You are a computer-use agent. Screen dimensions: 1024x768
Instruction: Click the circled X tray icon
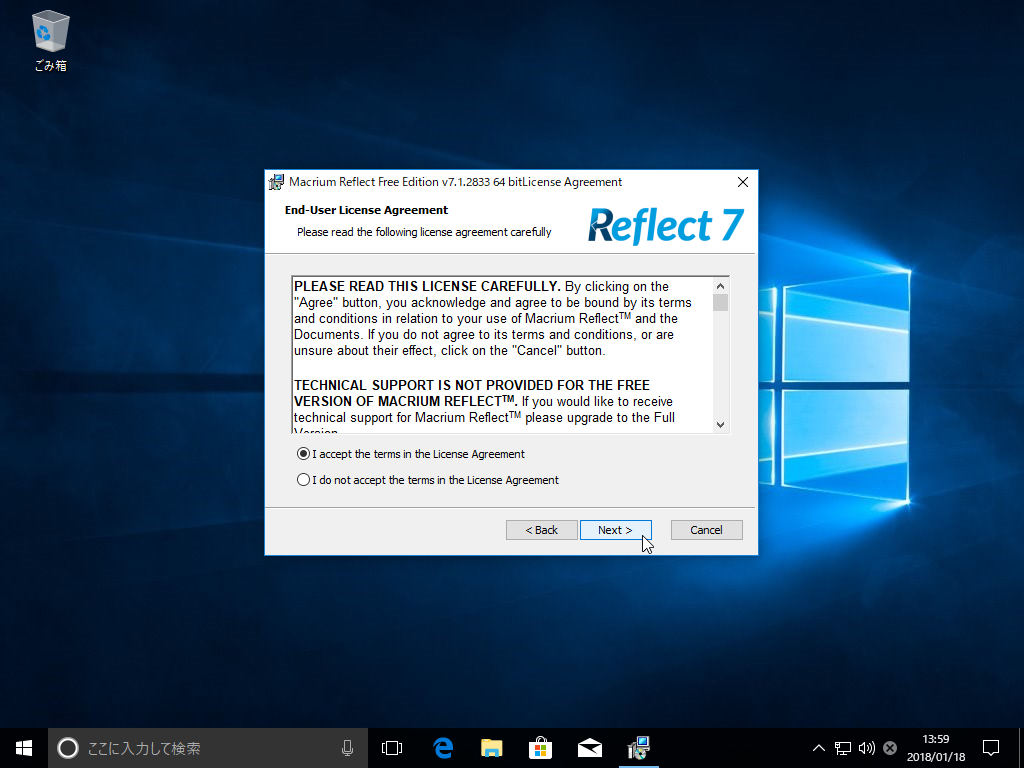[889, 748]
